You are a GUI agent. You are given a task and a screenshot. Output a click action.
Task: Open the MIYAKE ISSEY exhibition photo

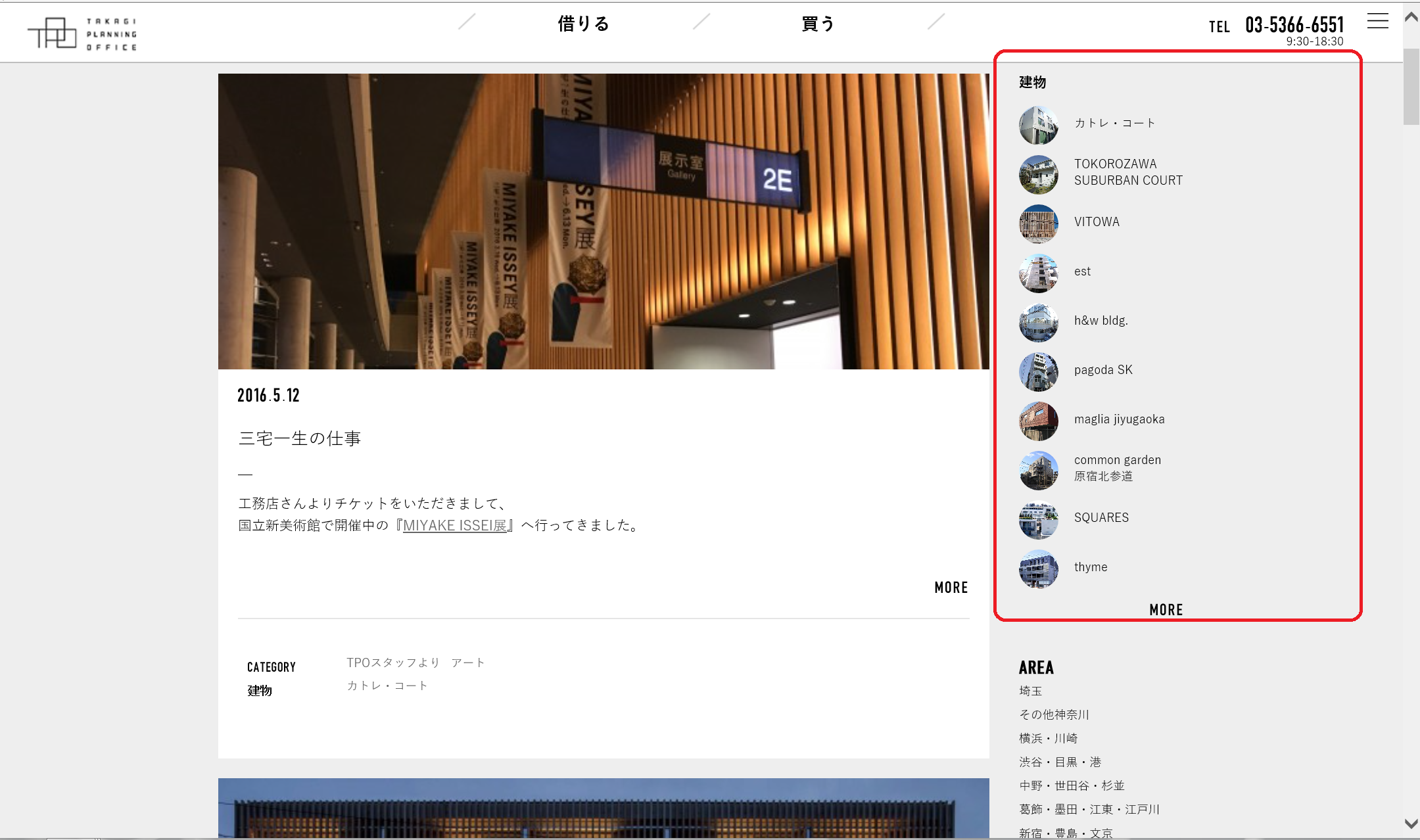click(x=603, y=222)
